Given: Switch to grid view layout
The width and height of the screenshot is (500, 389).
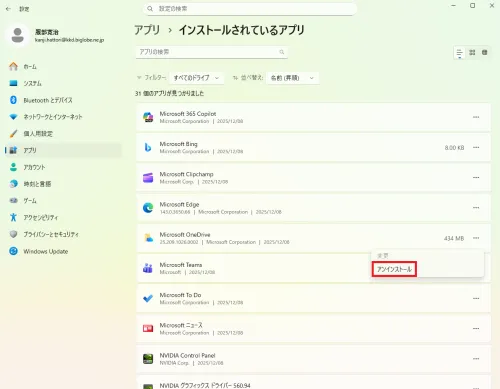Looking at the screenshot, I should pyautogui.click(x=472, y=53).
